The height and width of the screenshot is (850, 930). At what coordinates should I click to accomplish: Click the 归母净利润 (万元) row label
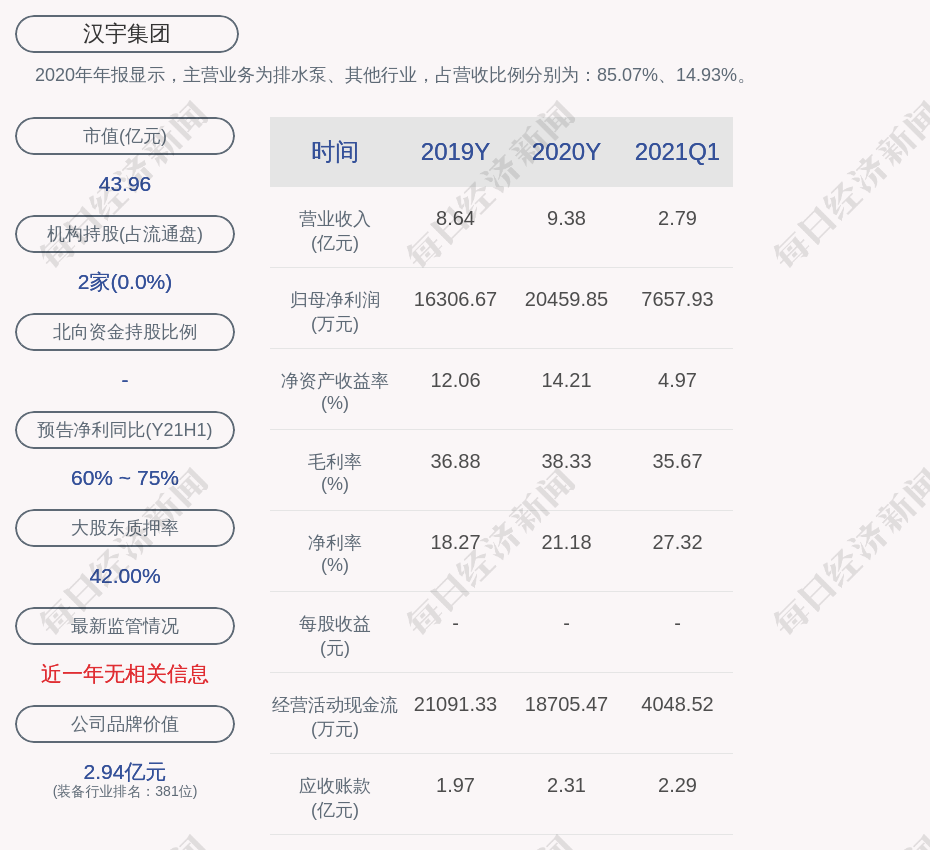click(x=335, y=311)
